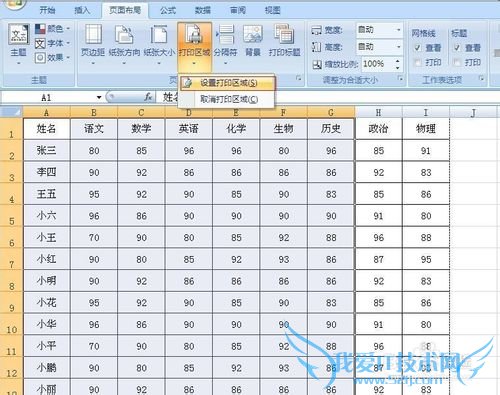500x395 pixels.
Task: Select column J header
Action: pos(473,113)
